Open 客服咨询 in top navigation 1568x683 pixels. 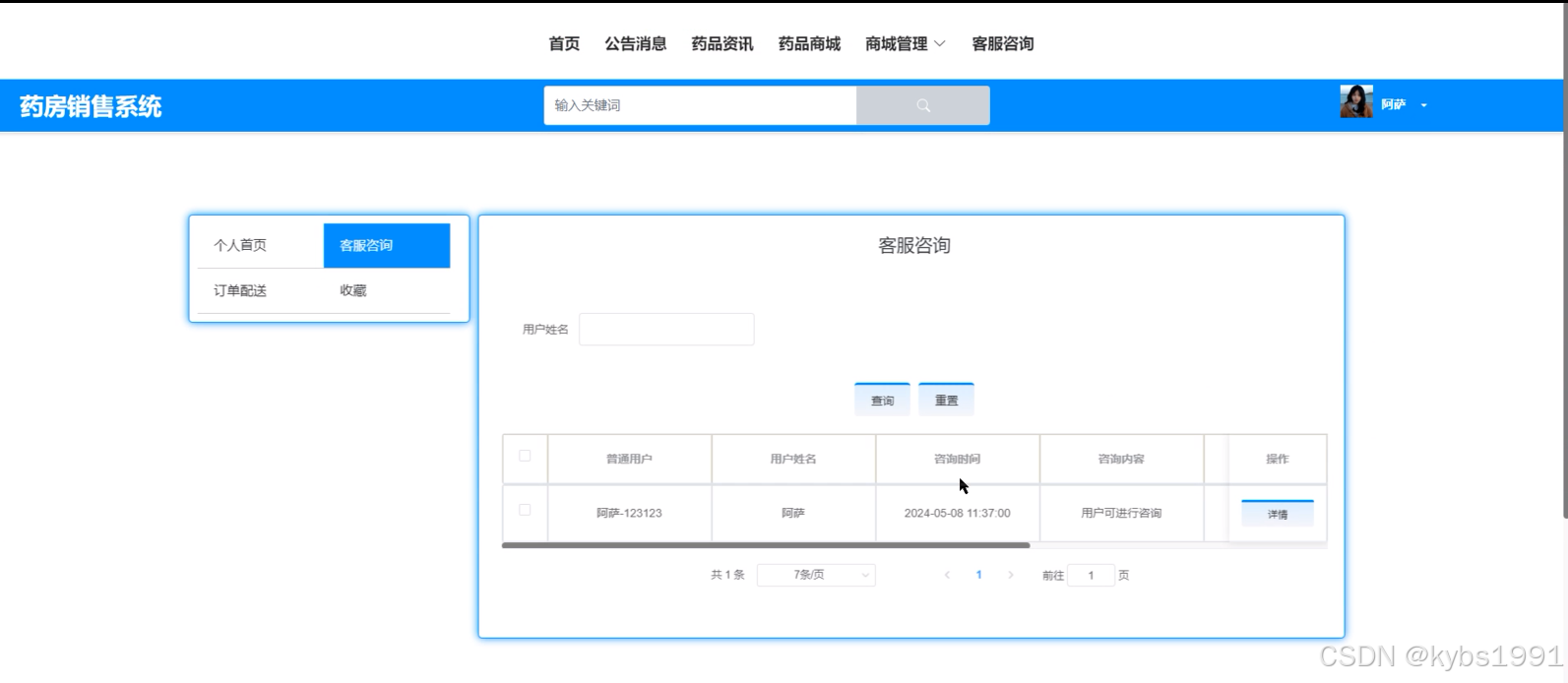click(x=1002, y=43)
